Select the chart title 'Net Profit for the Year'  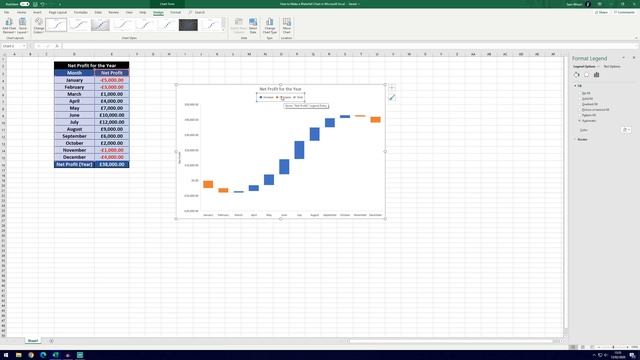(x=280, y=89)
